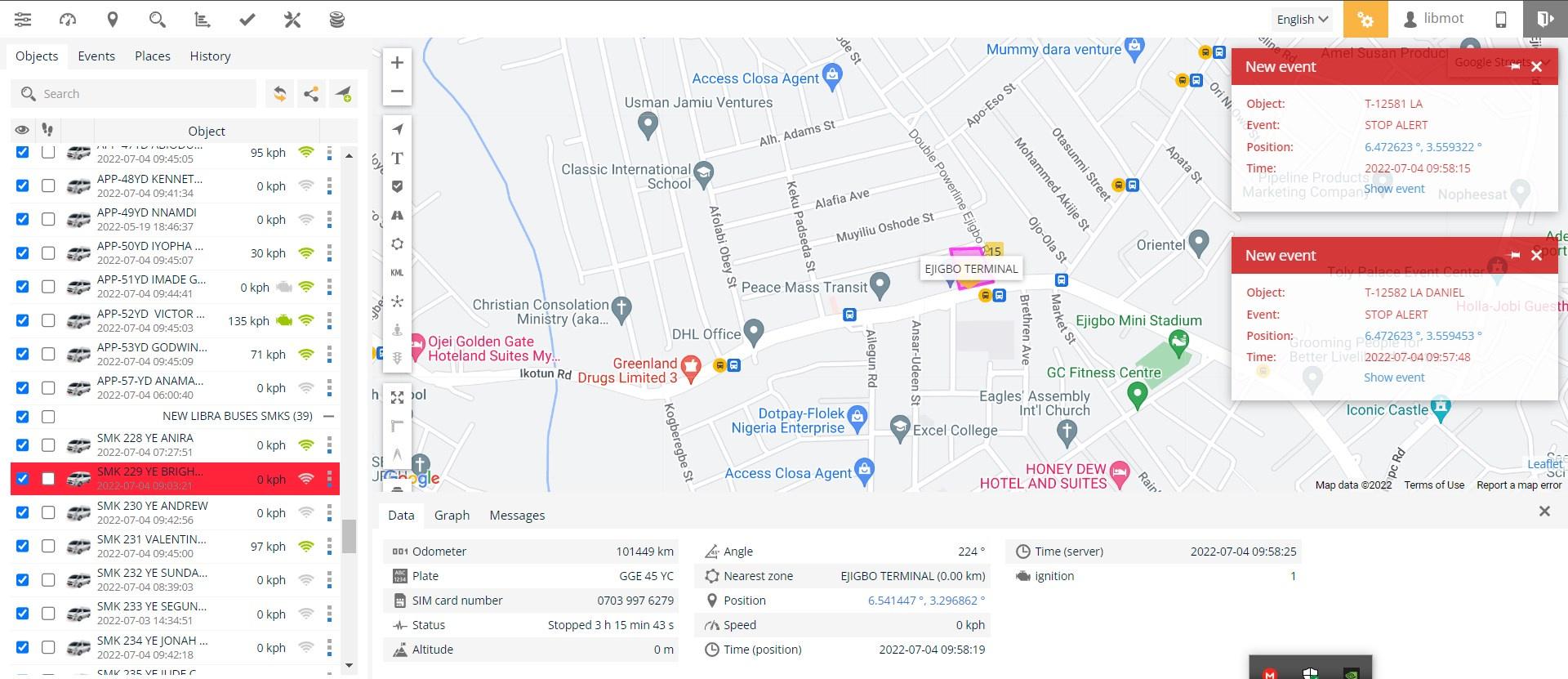1568x679 pixels.
Task: Toggle the KML layer map tool
Action: (397, 272)
